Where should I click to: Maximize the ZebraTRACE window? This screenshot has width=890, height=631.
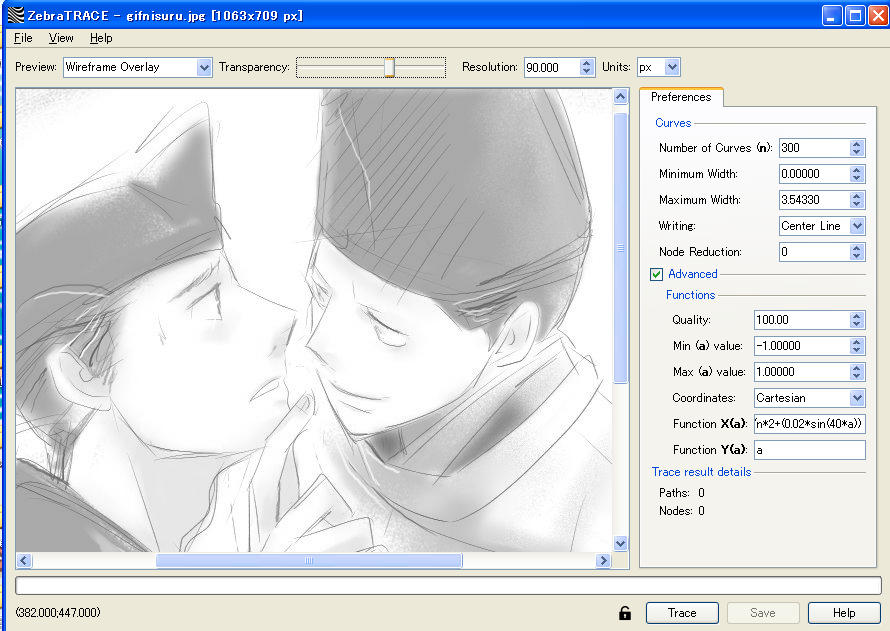click(855, 15)
